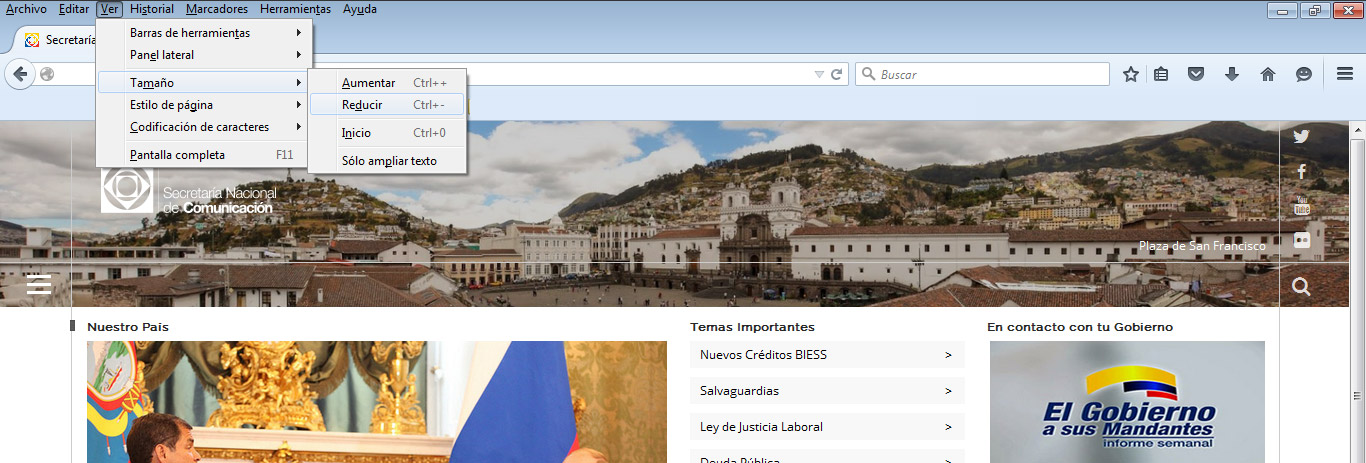Image resolution: width=1366 pixels, height=463 pixels.
Task: Open the Twitter icon on the page
Action: point(1301,137)
